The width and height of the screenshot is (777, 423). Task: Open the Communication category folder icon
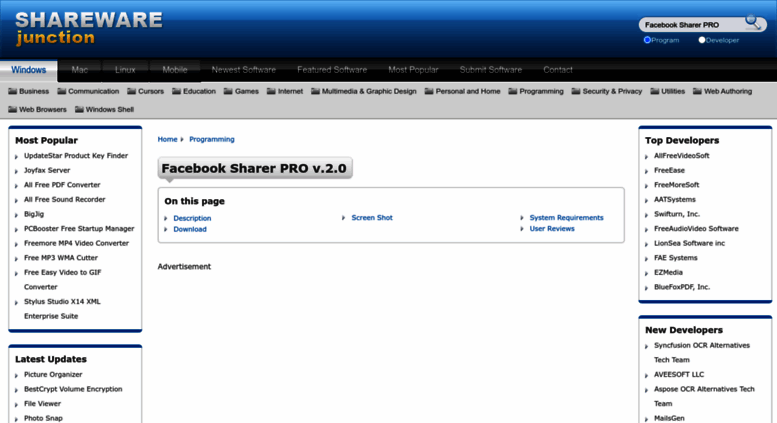point(61,91)
